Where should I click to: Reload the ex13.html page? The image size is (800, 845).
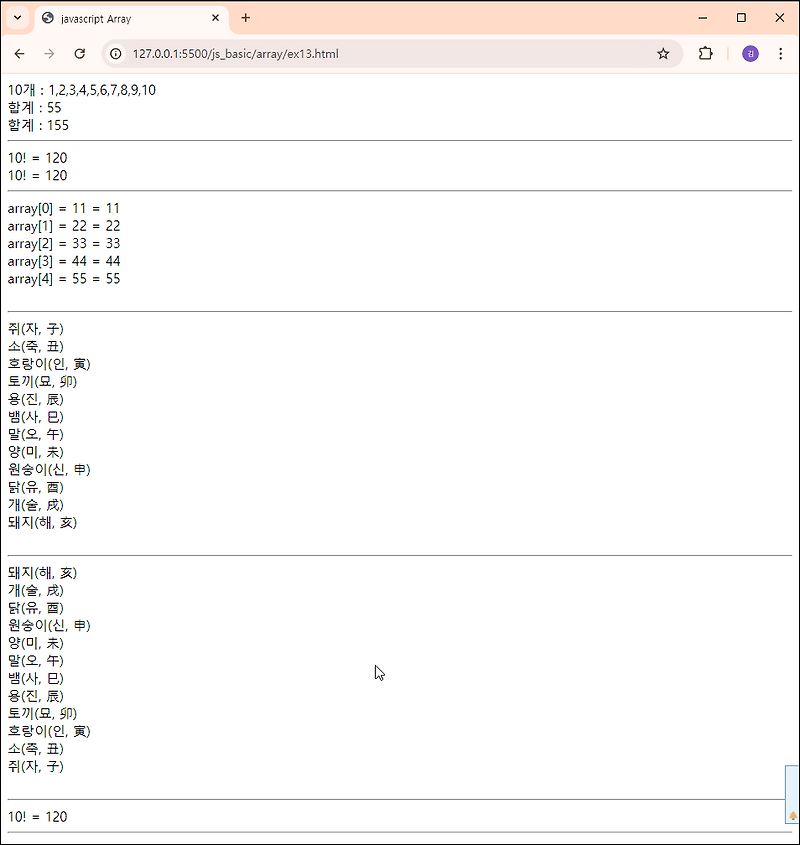coord(80,54)
